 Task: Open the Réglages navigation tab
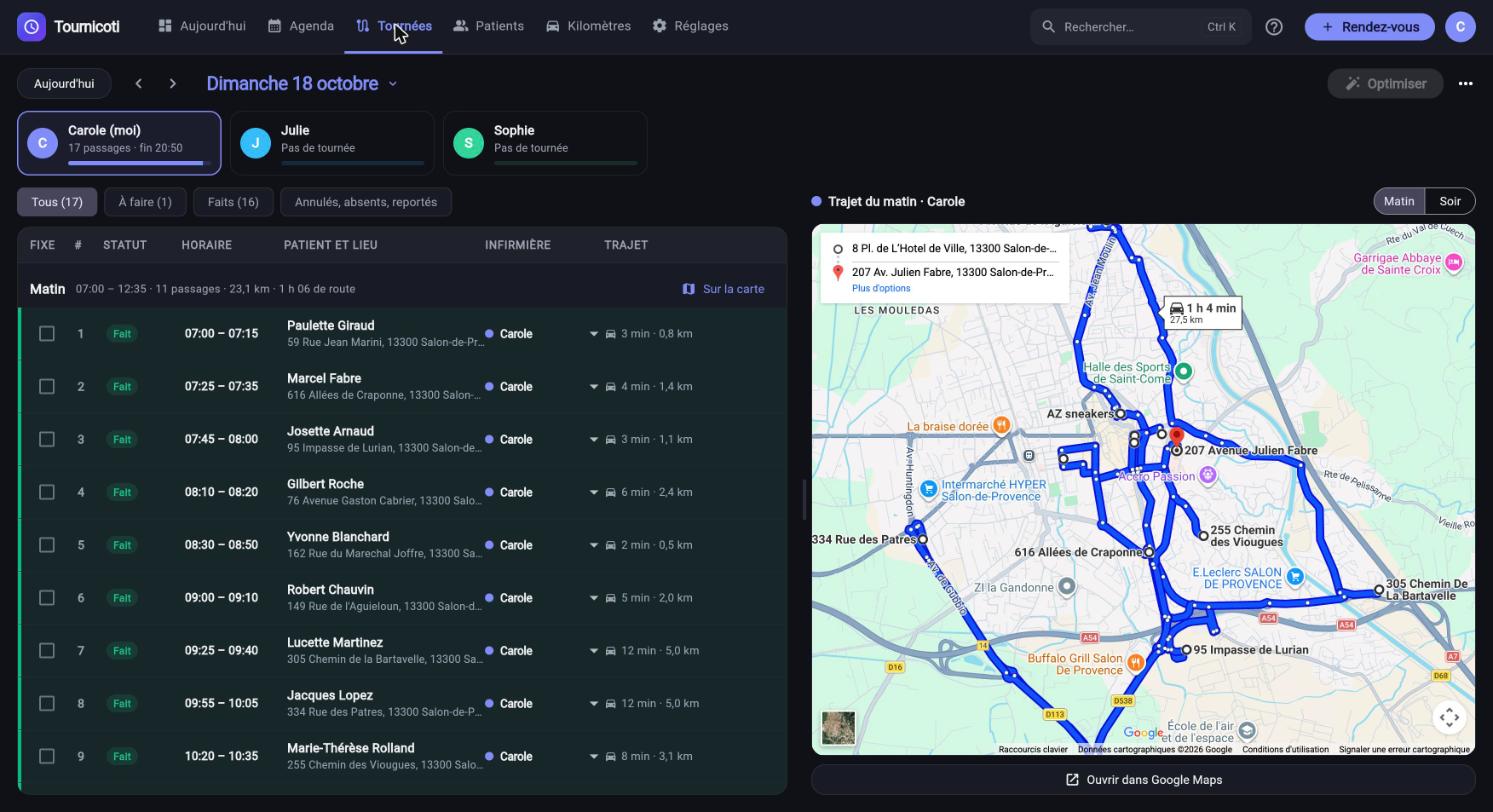(x=690, y=26)
